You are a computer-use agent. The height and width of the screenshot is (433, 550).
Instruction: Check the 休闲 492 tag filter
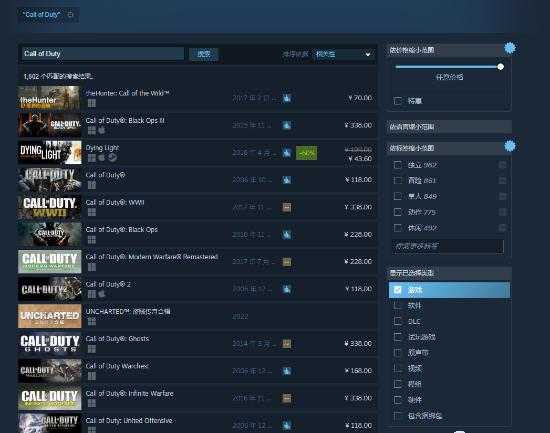tap(398, 228)
